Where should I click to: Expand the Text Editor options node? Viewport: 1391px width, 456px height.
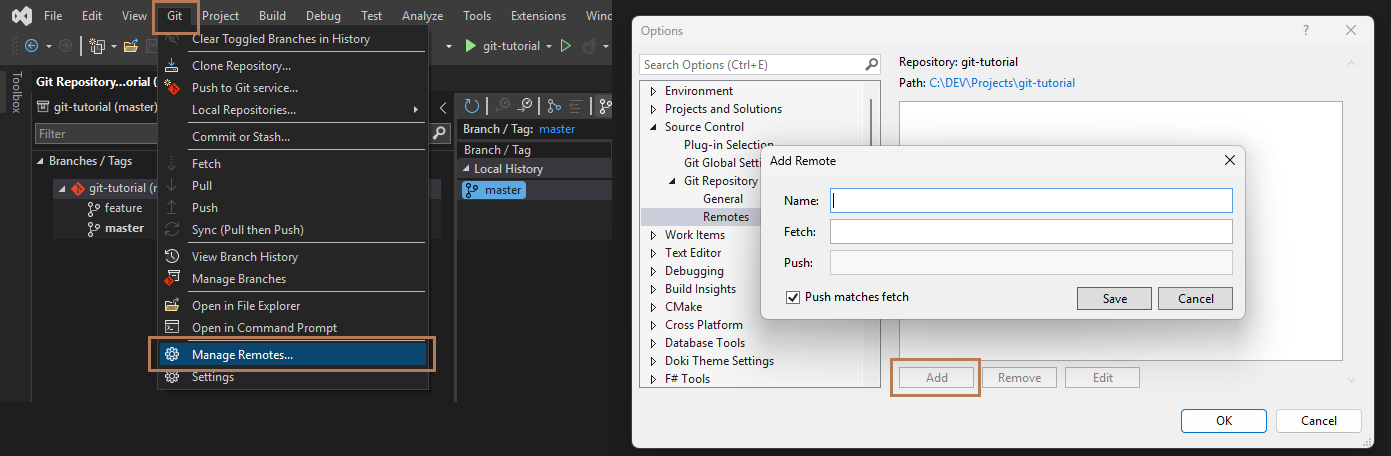(x=654, y=253)
